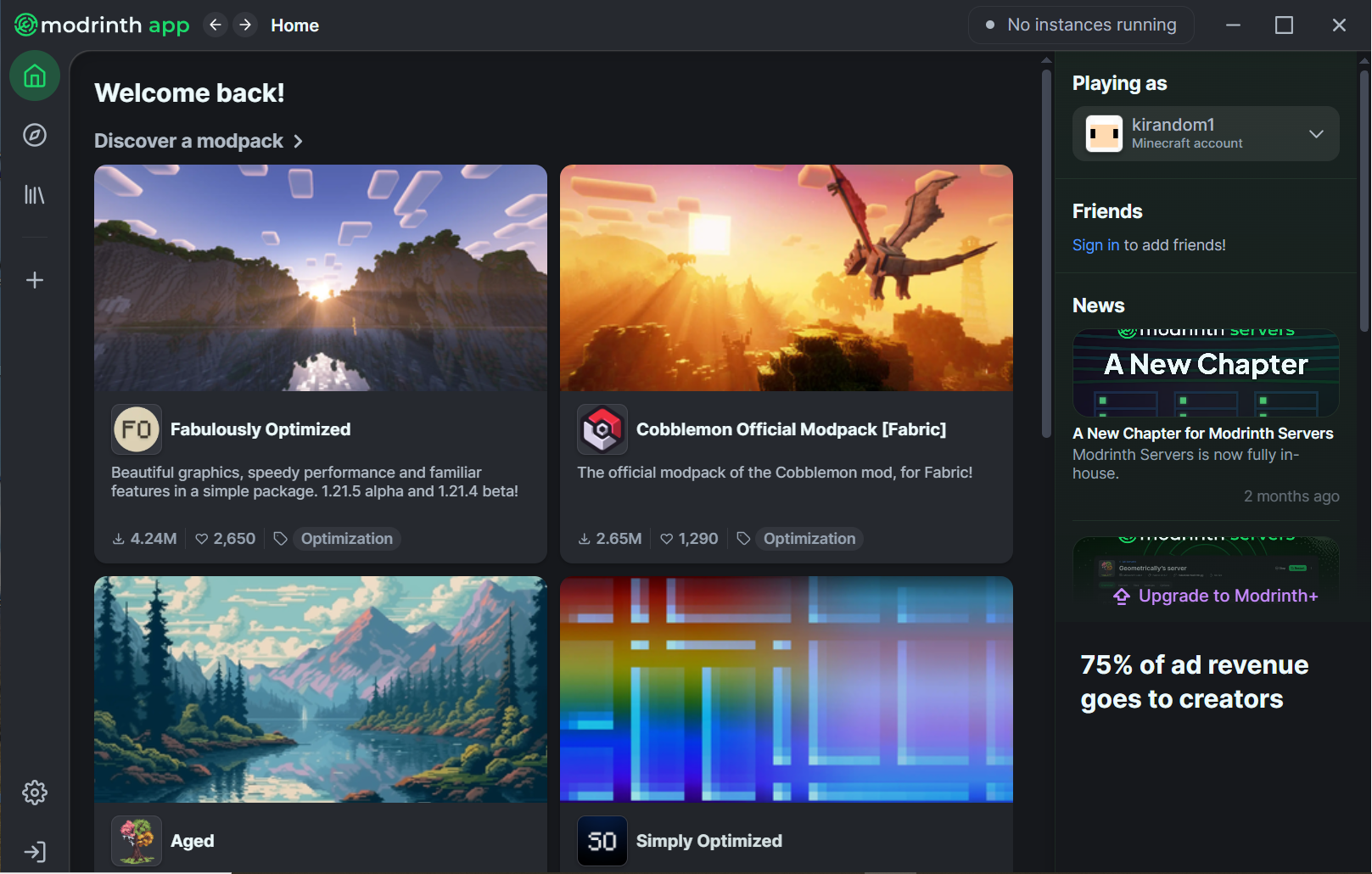Image resolution: width=1372 pixels, height=874 pixels.
Task: Click the Optimization tag under Fabulously Optimized
Action: coord(346,538)
